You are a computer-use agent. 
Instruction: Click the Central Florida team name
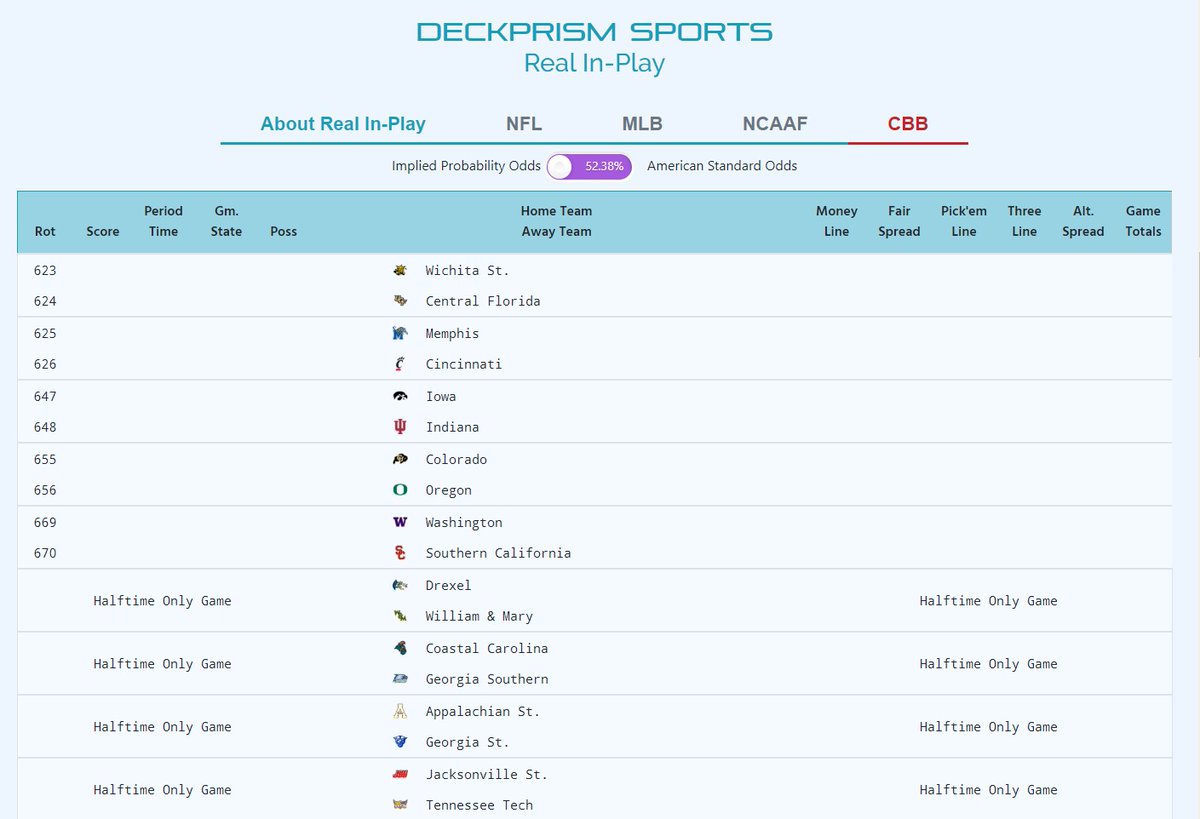click(x=483, y=301)
